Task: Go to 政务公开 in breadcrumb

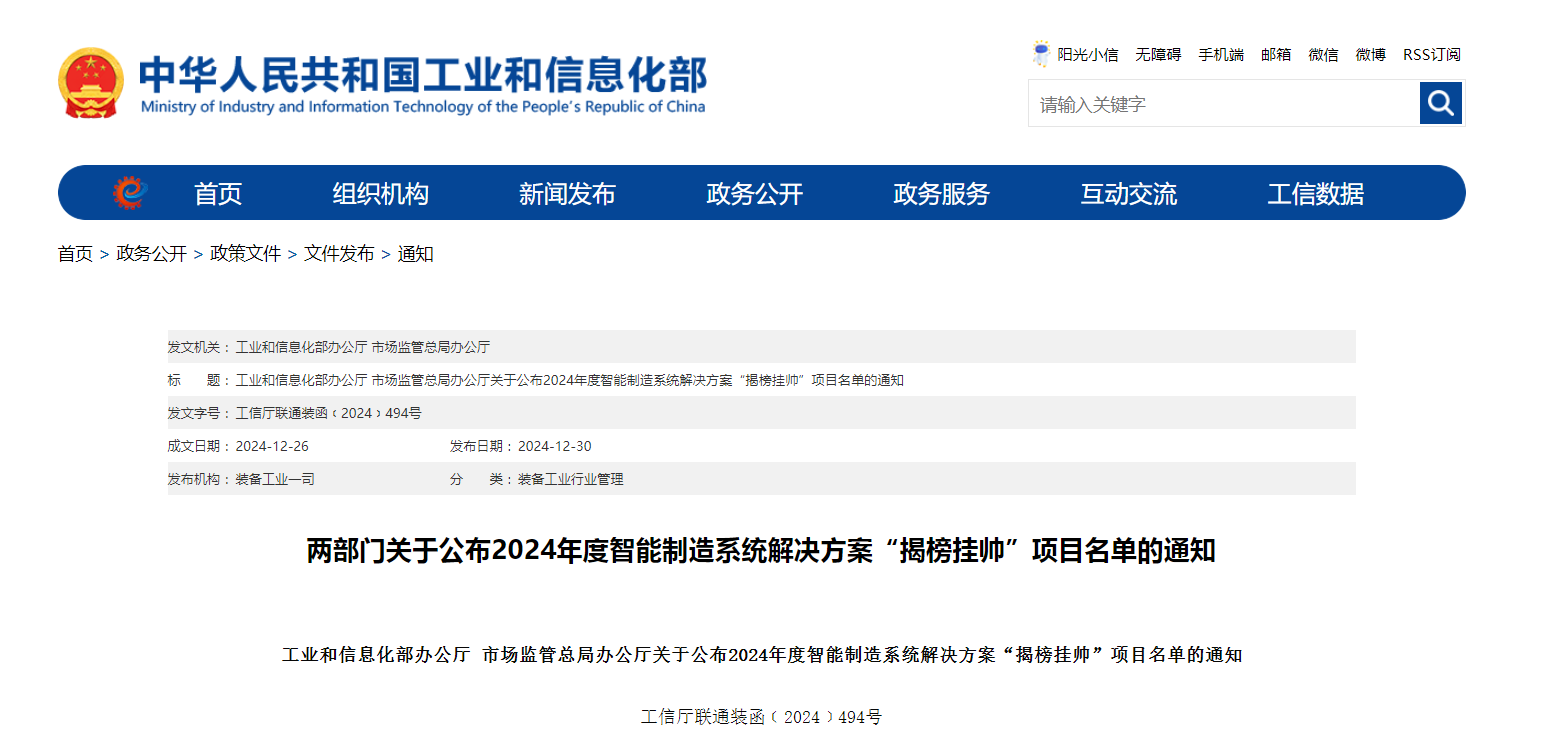Action: click(152, 254)
